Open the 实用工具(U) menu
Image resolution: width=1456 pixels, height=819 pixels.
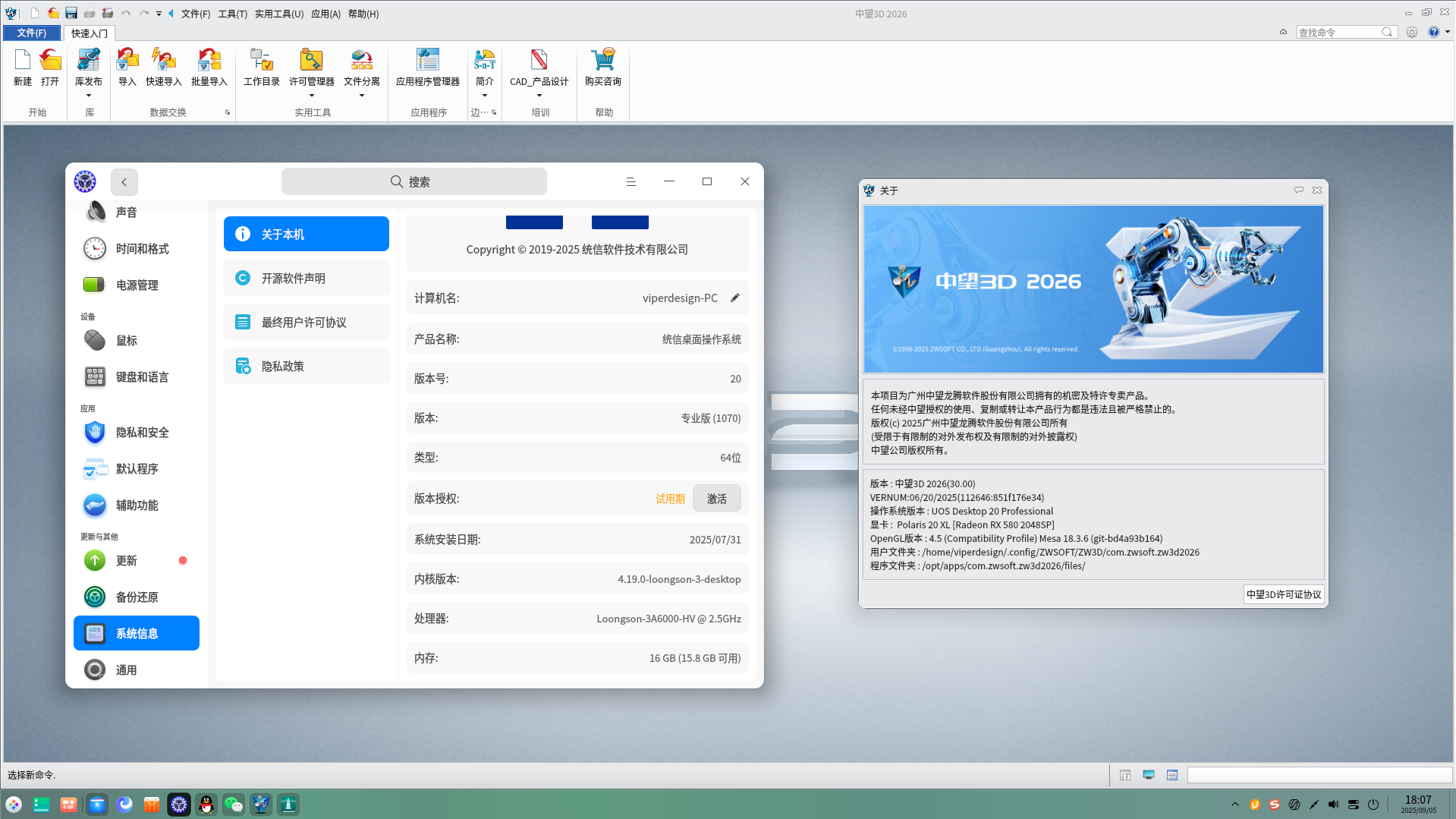pyautogui.click(x=279, y=14)
